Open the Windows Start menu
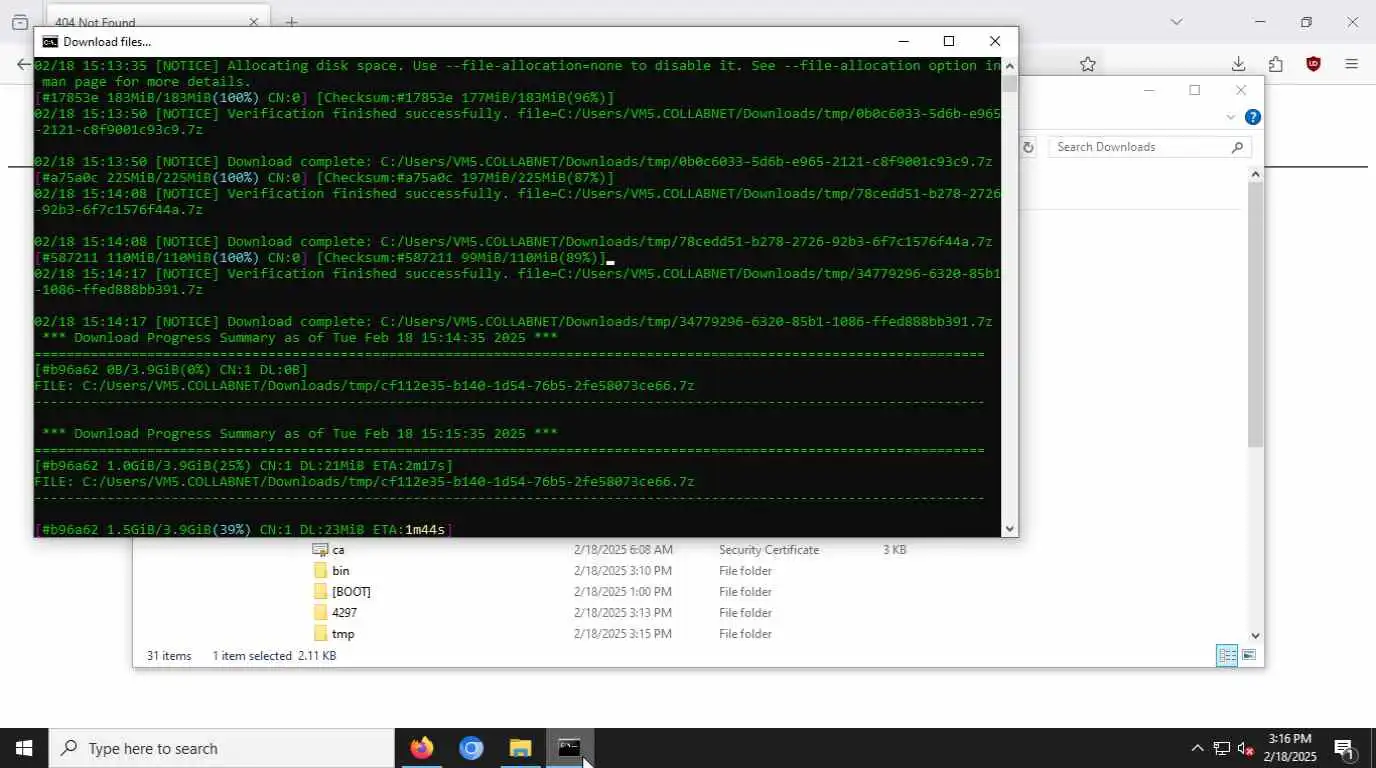1376x768 pixels. (x=24, y=748)
